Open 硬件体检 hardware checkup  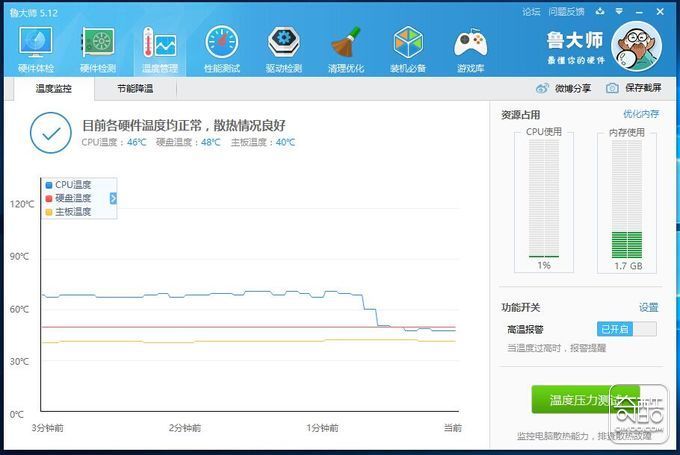point(36,49)
